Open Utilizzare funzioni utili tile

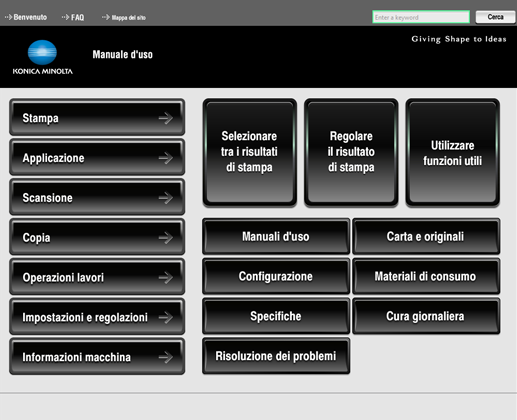[x=452, y=152]
